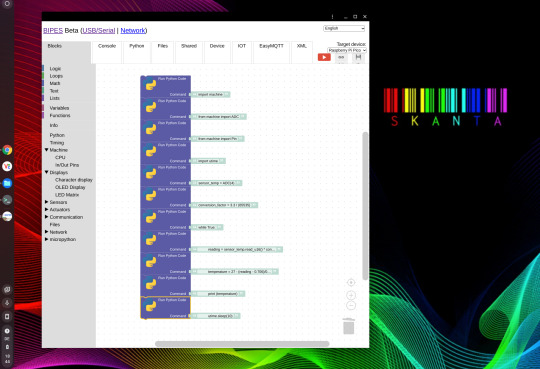
Task: Open the Network link in the header
Action: tap(133, 30)
